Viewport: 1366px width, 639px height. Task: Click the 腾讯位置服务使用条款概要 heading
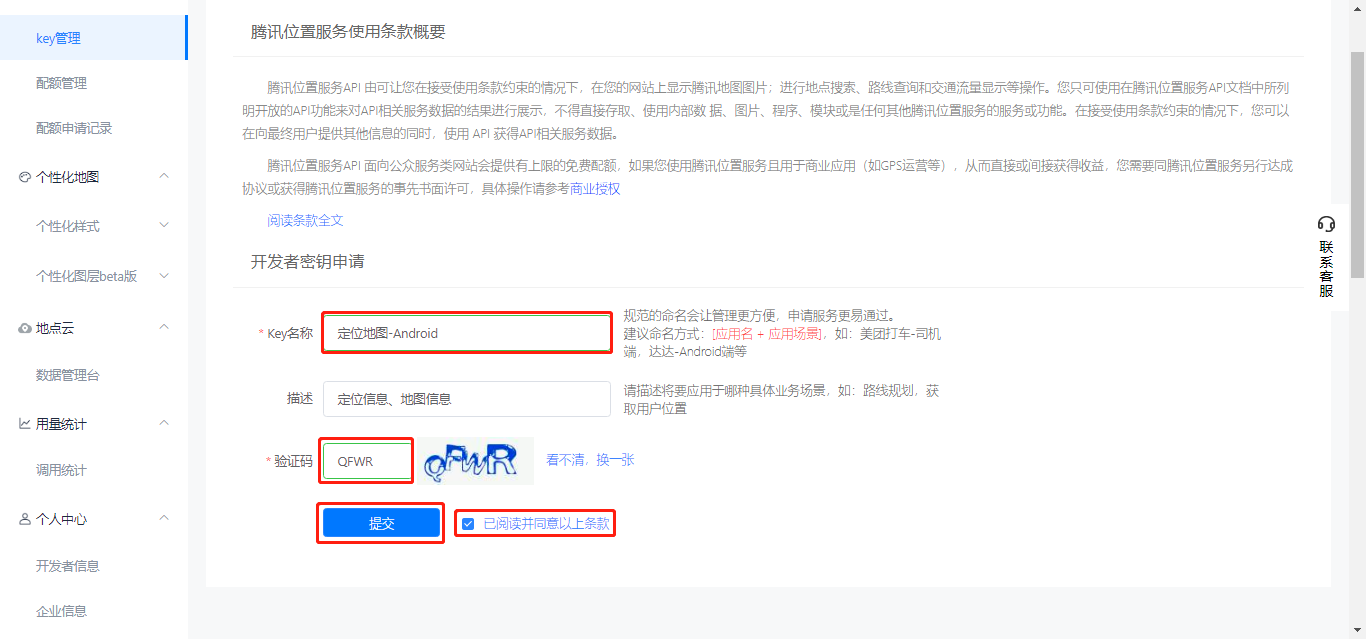[x=348, y=32]
